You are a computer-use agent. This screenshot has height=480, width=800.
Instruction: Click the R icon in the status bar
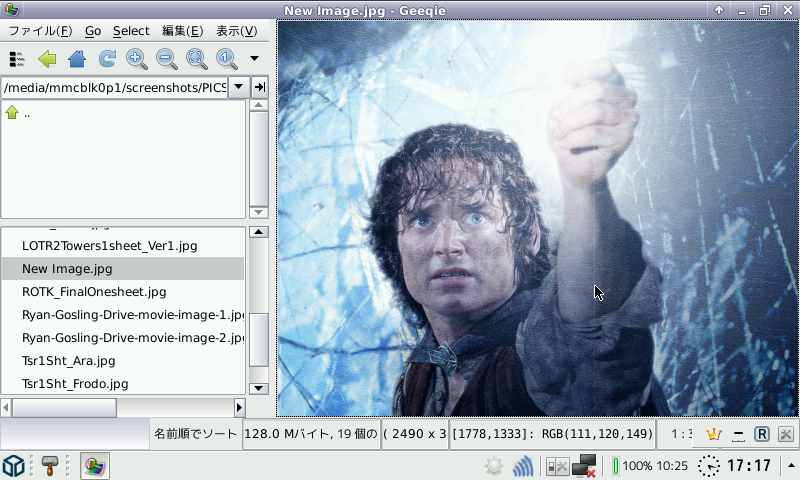[x=762, y=434]
